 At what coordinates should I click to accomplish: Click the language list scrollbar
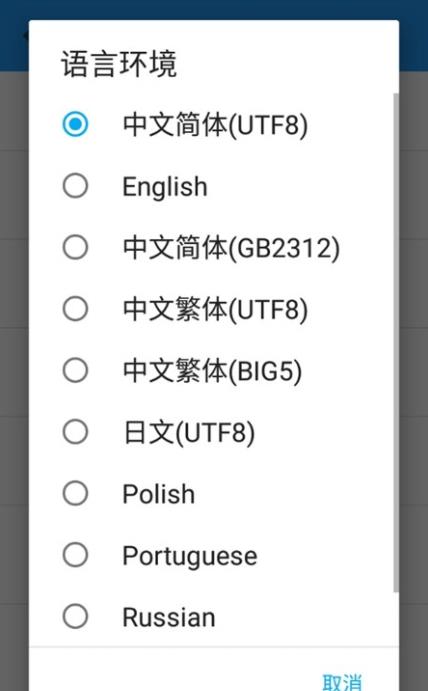396,342
